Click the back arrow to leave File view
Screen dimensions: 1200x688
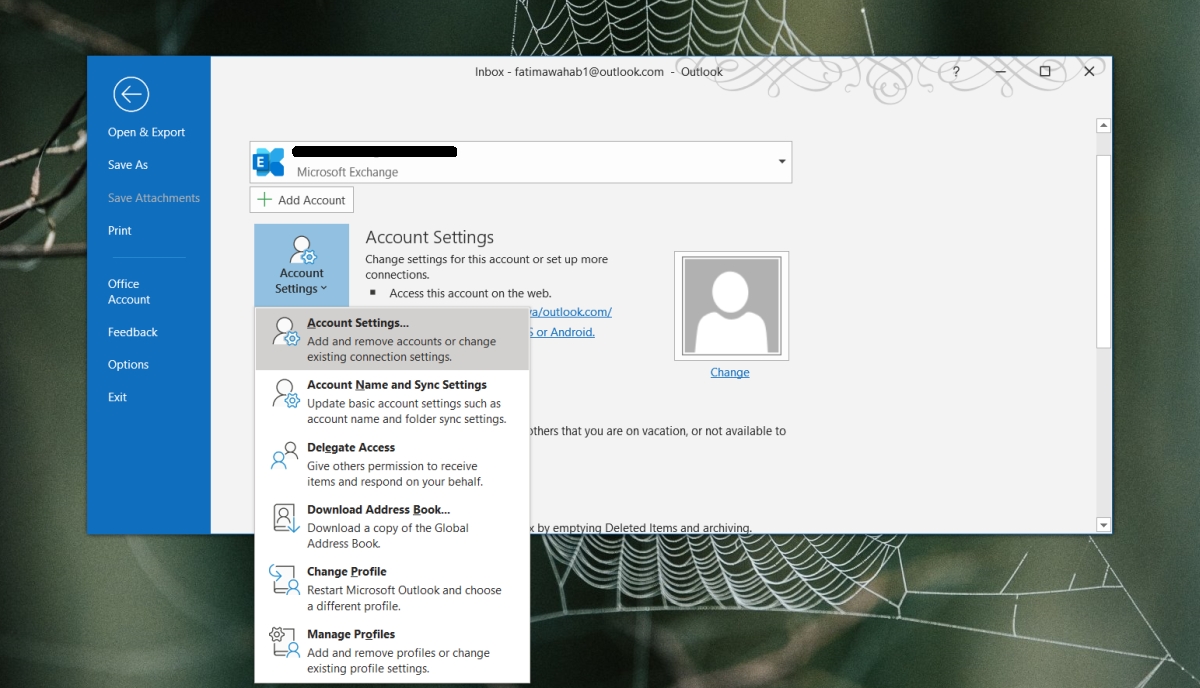(131, 94)
